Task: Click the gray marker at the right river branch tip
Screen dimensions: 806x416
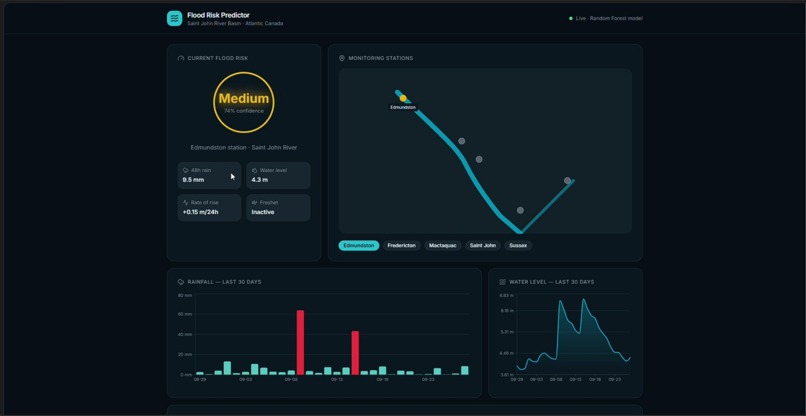Action: click(x=567, y=180)
